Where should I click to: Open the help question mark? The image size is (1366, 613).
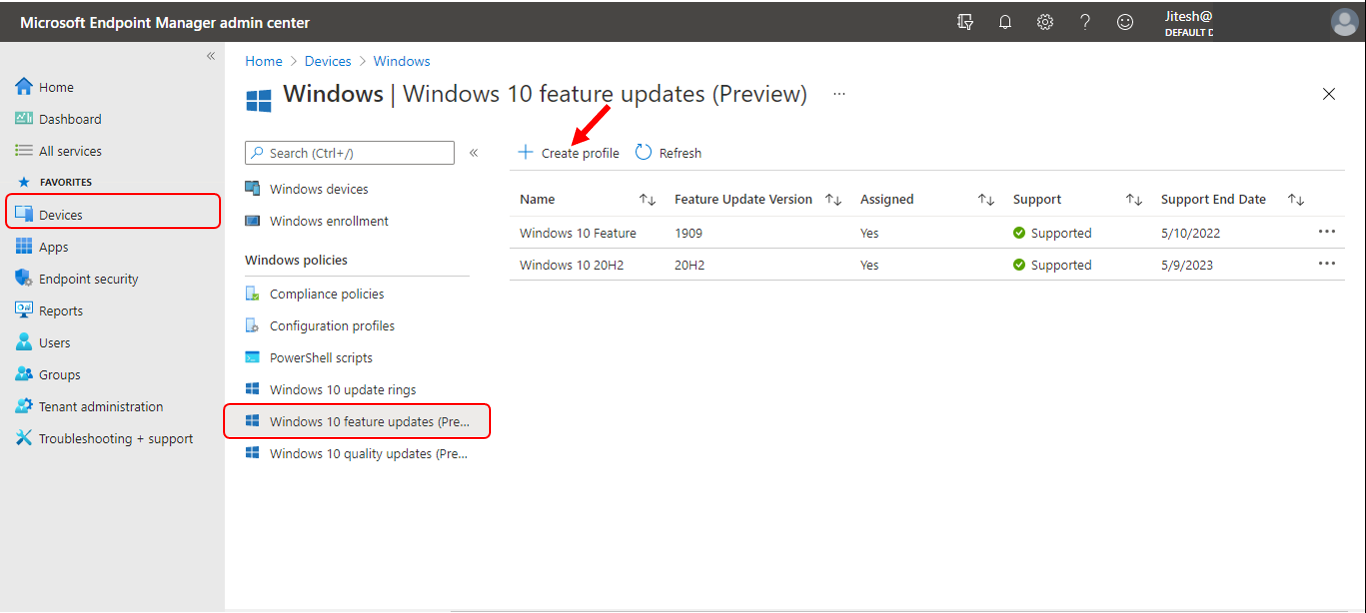(1085, 22)
